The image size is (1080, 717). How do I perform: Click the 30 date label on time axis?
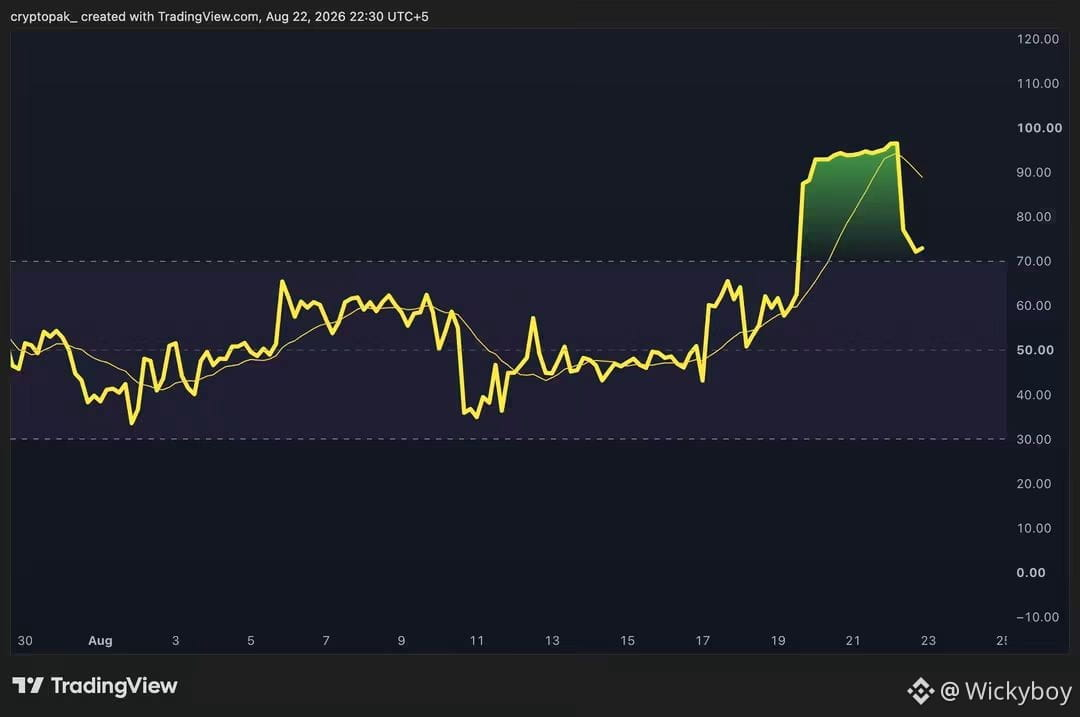pyautogui.click(x=25, y=641)
